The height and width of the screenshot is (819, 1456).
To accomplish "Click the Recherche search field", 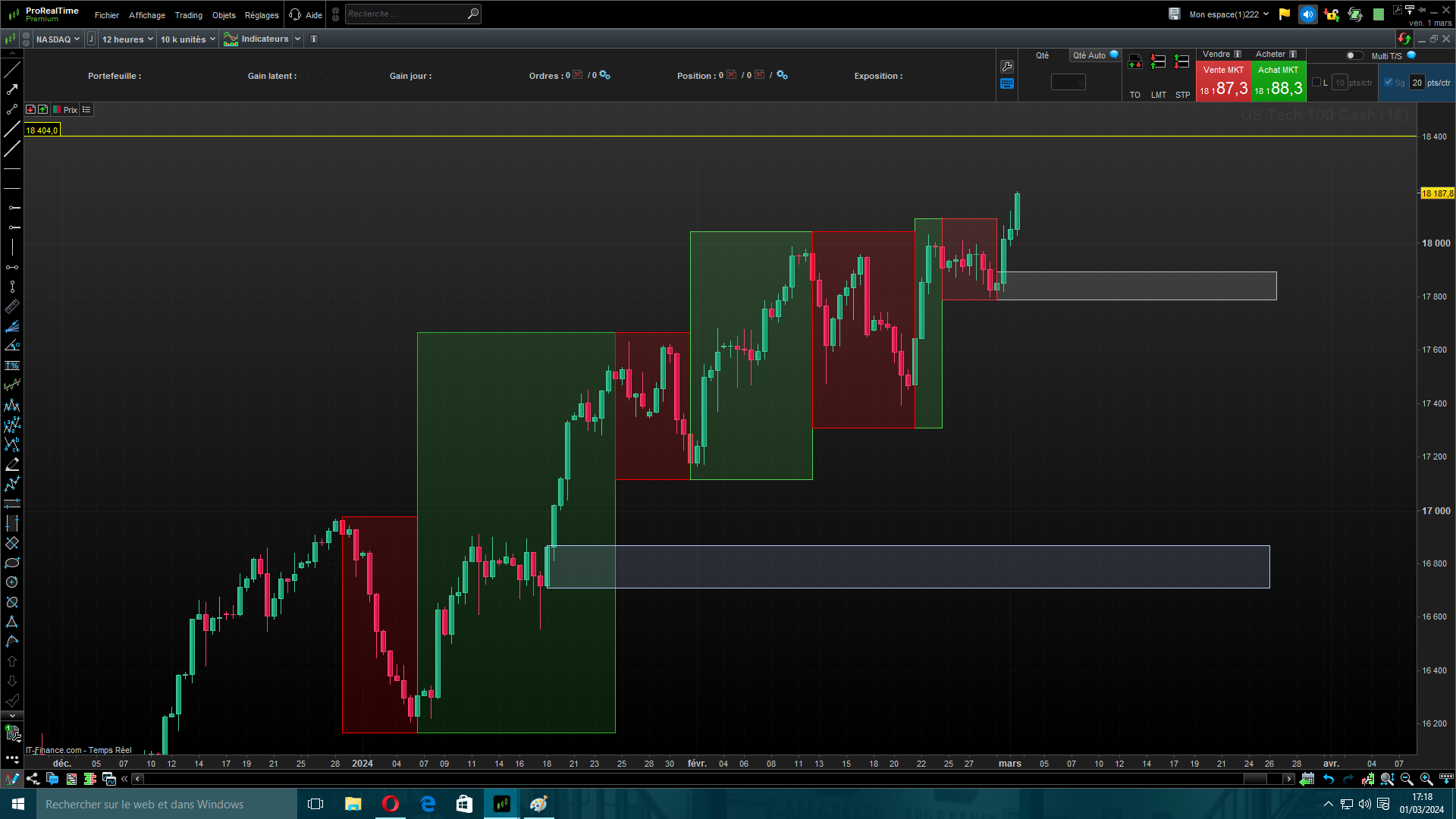I will (x=406, y=14).
